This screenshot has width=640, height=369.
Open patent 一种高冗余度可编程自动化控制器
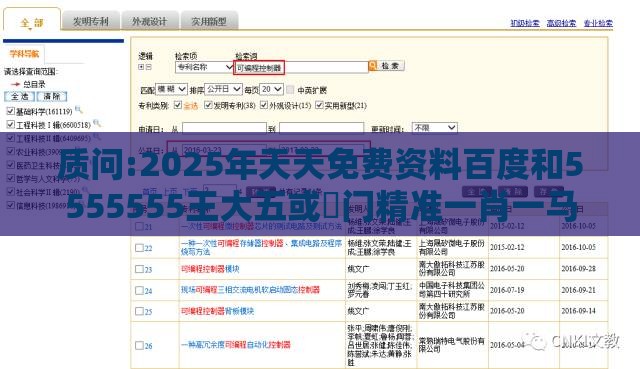click(x=236, y=345)
